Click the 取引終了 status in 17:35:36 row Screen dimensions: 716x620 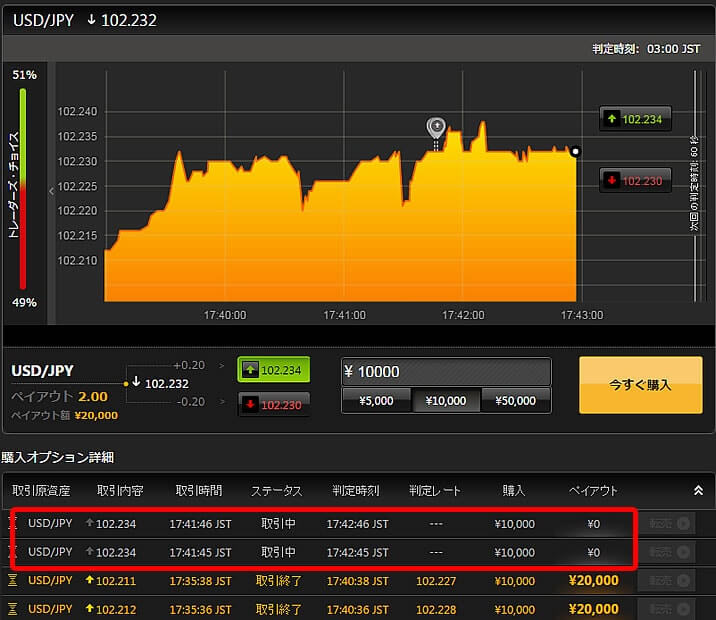click(x=278, y=609)
